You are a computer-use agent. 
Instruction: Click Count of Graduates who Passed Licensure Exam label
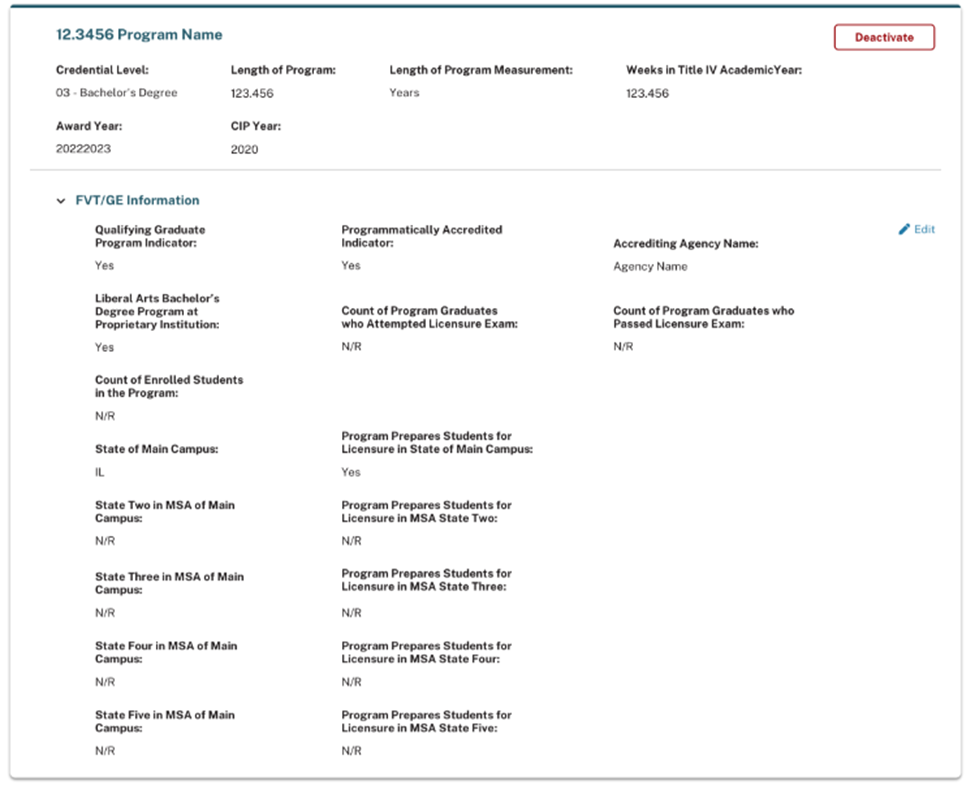pos(703,317)
